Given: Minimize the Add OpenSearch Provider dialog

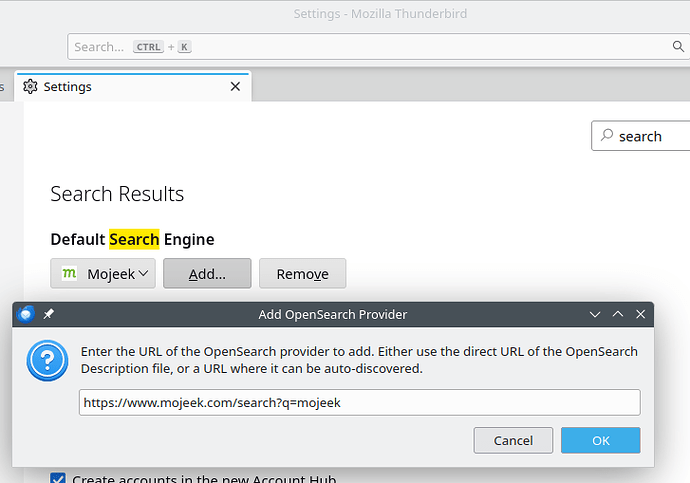Looking at the screenshot, I should click(595, 314).
